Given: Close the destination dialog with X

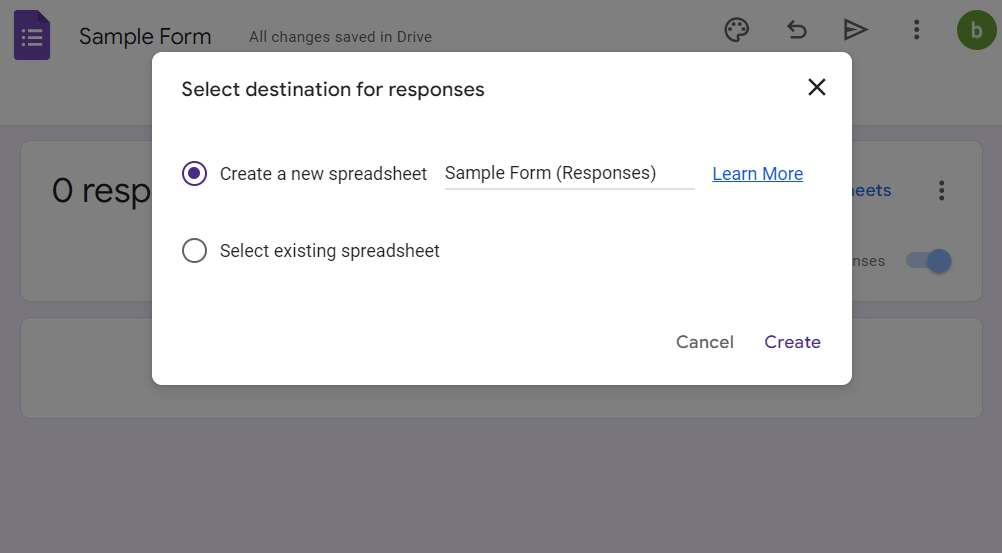Looking at the screenshot, I should (x=817, y=87).
